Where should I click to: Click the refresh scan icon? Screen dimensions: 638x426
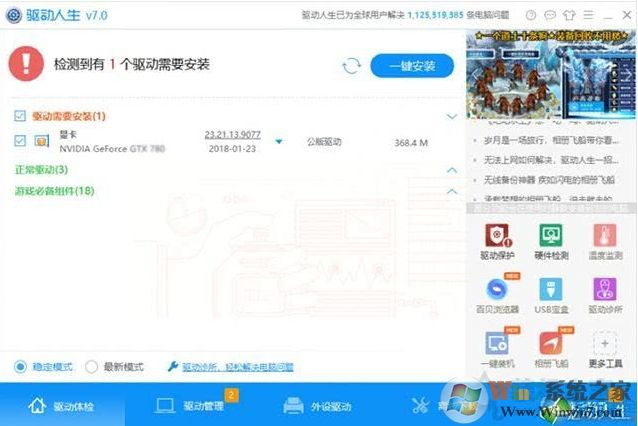(x=352, y=66)
